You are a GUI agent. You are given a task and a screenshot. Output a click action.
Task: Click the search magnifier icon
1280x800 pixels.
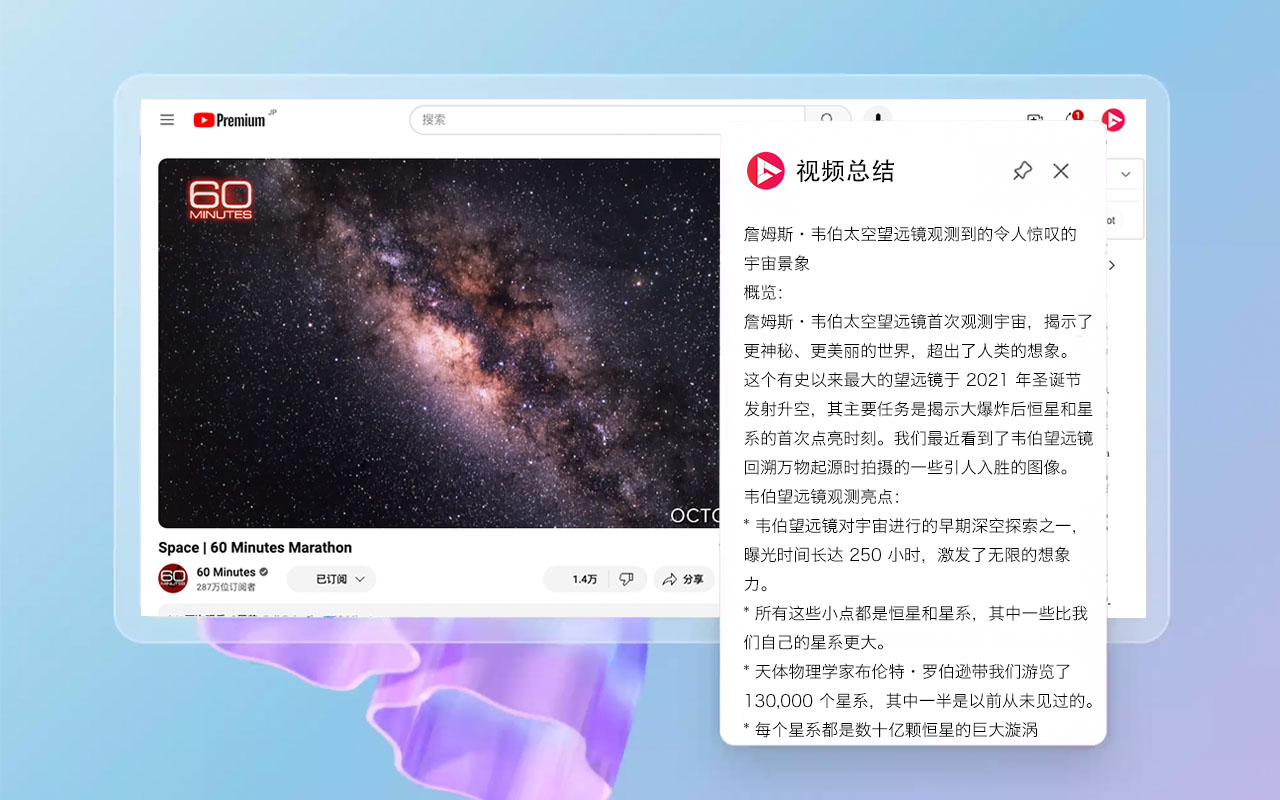click(x=828, y=119)
